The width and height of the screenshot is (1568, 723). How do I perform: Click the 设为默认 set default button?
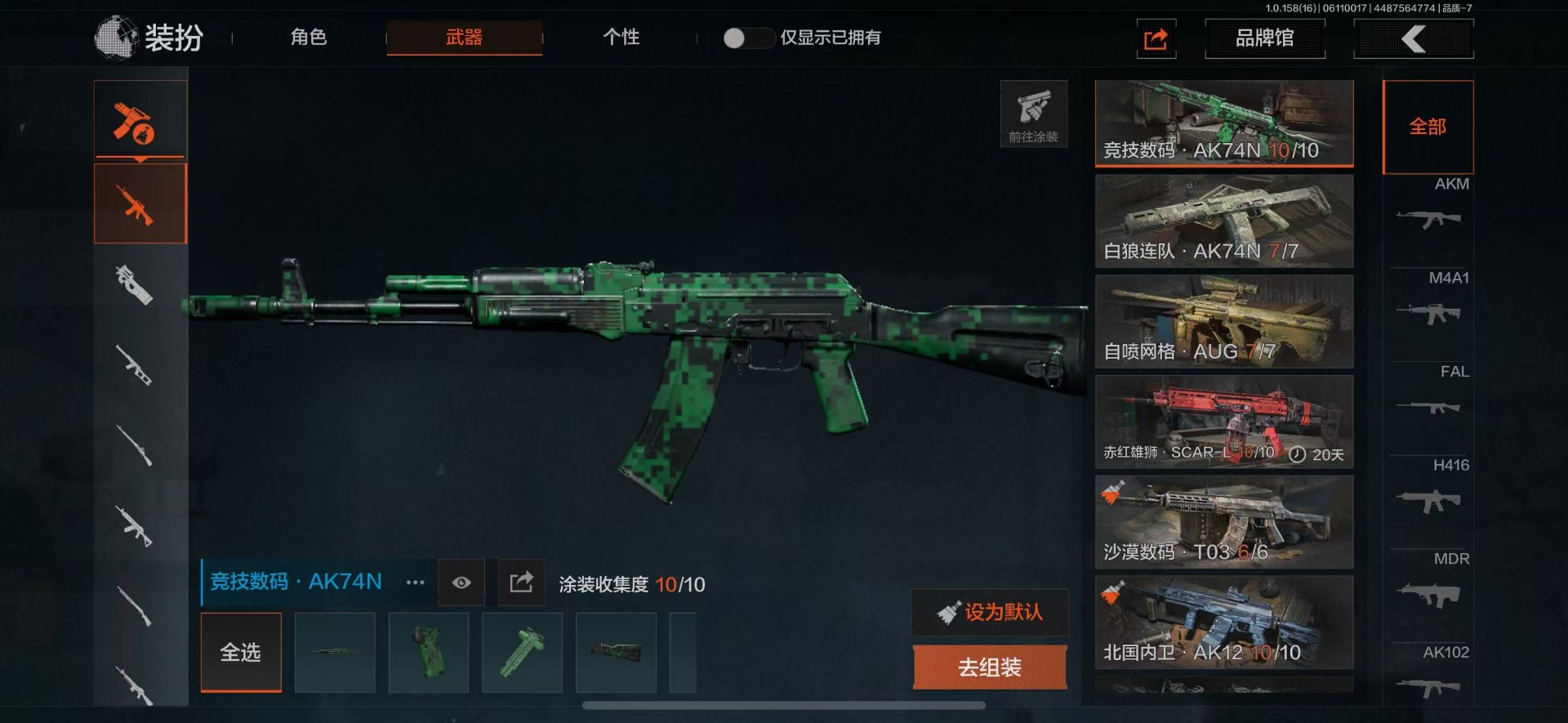click(x=990, y=612)
